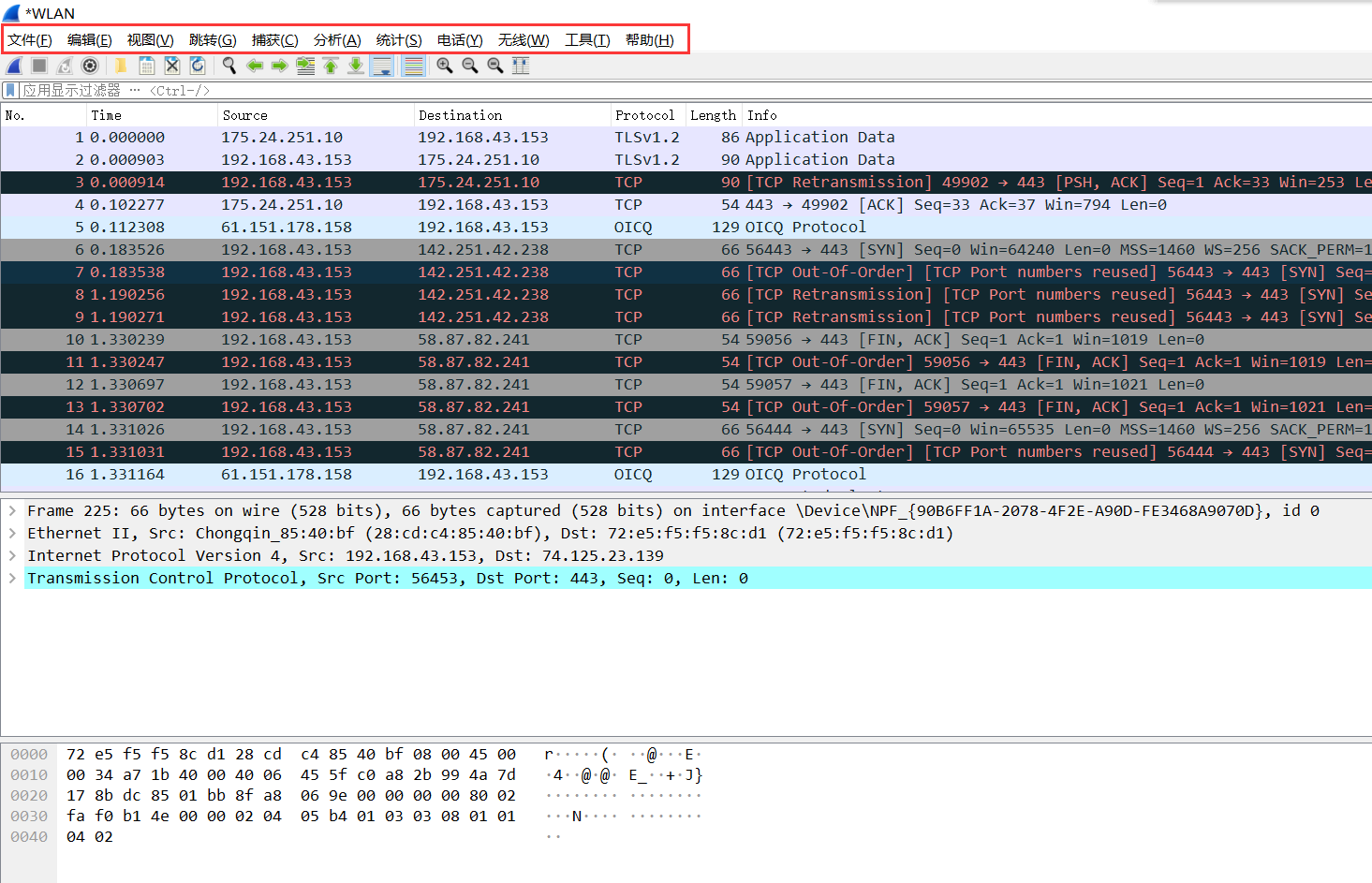Toggle auto-scroll during live capture
This screenshot has height=883, width=1372.
382,66
